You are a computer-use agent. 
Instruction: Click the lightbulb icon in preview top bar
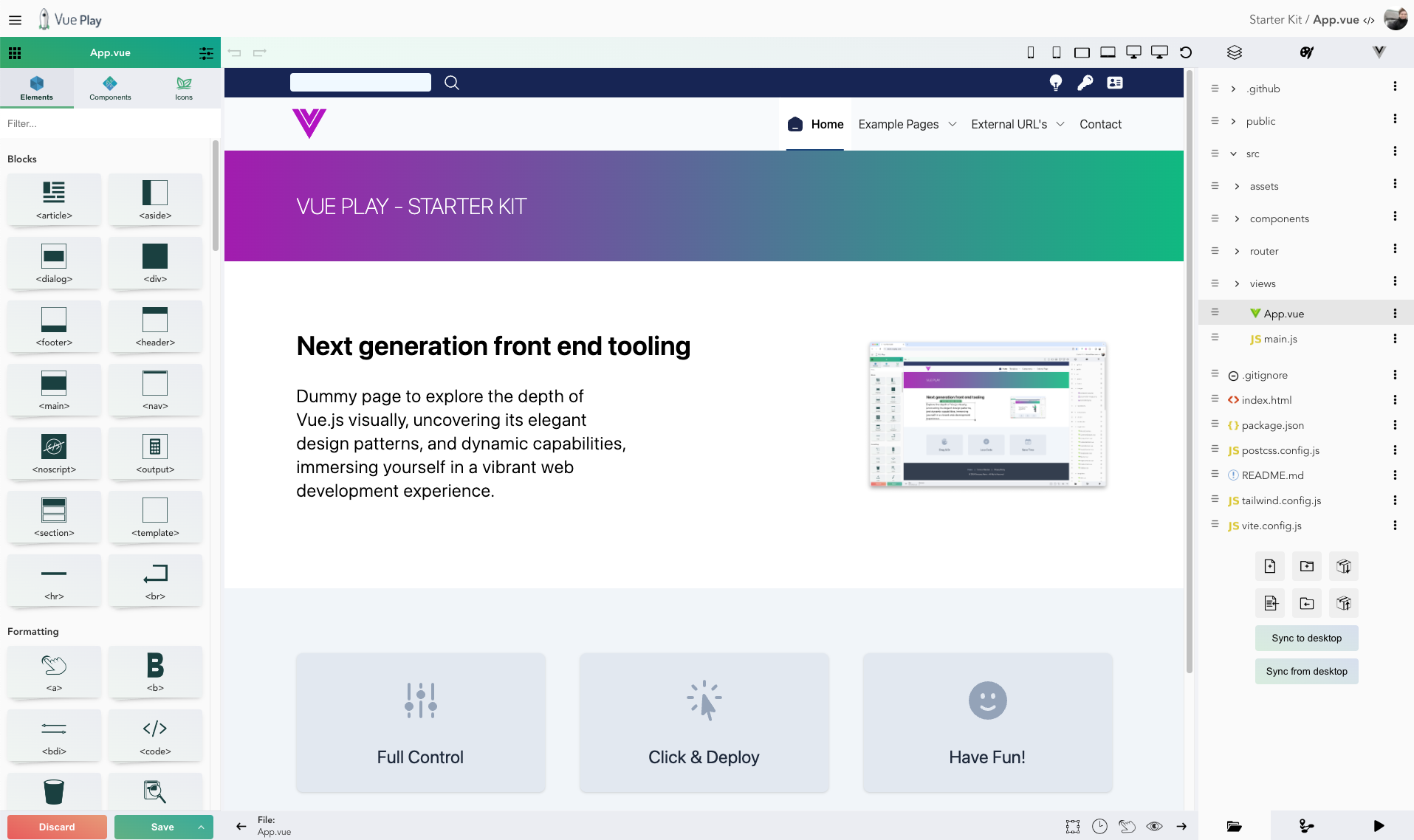(1056, 83)
